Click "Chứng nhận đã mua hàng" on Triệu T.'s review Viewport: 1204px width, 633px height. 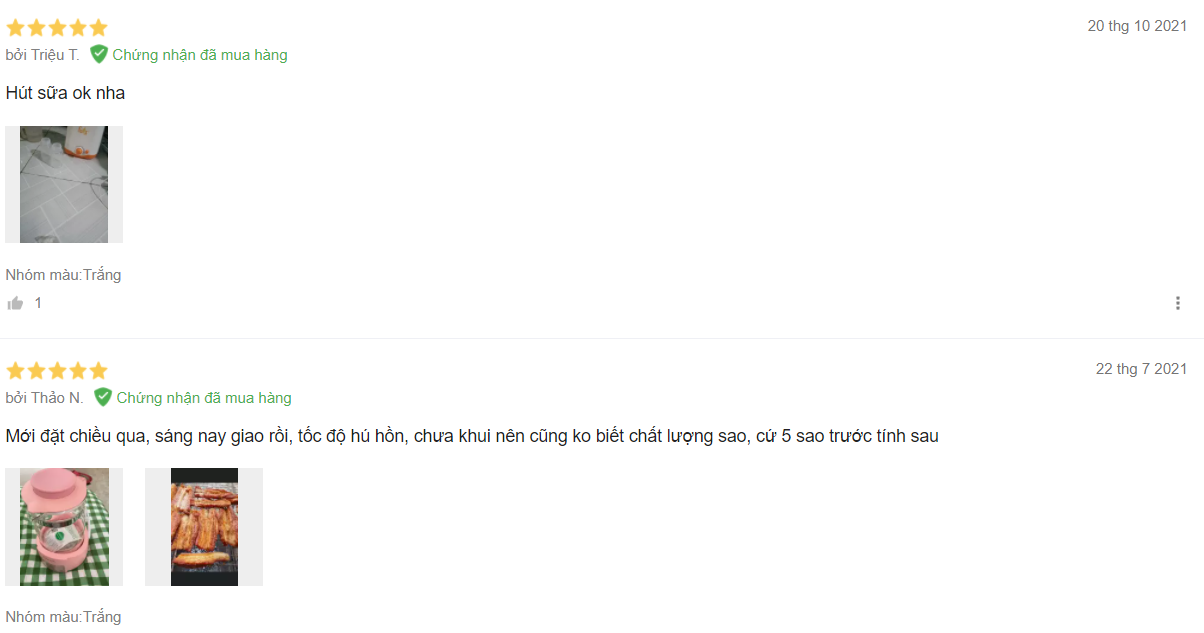(x=200, y=55)
